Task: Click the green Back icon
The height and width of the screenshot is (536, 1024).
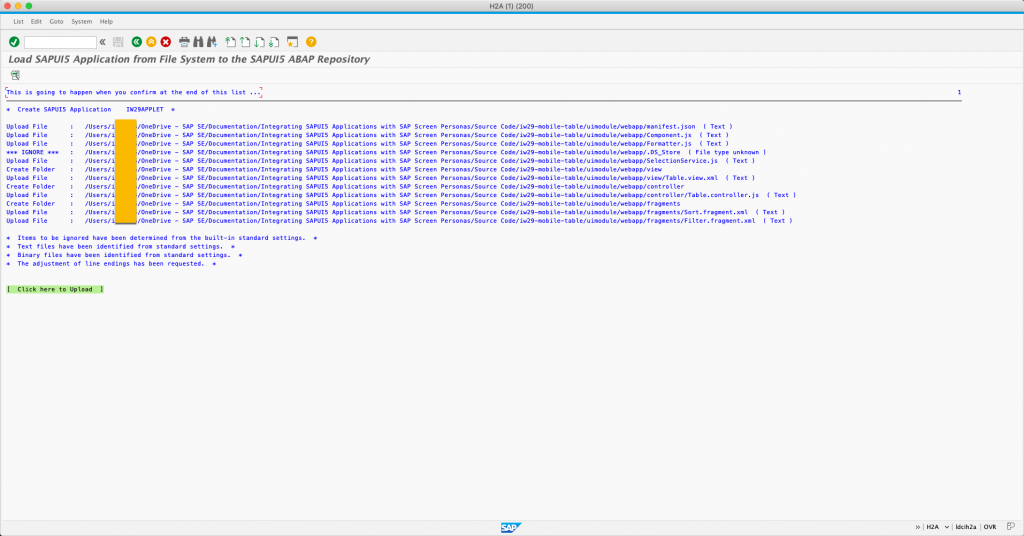Action: click(136, 42)
